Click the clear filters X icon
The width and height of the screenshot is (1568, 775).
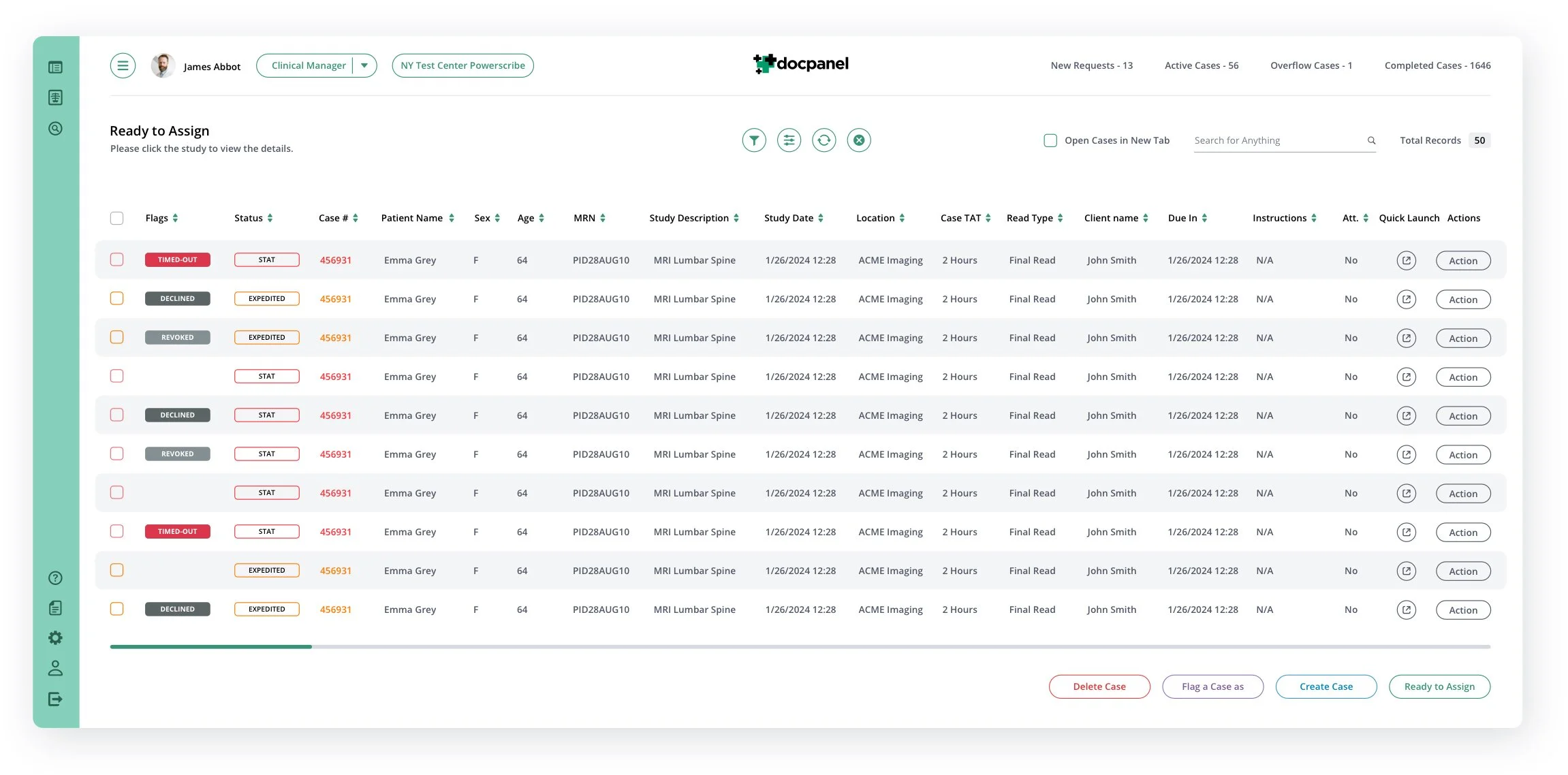tap(859, 140)
